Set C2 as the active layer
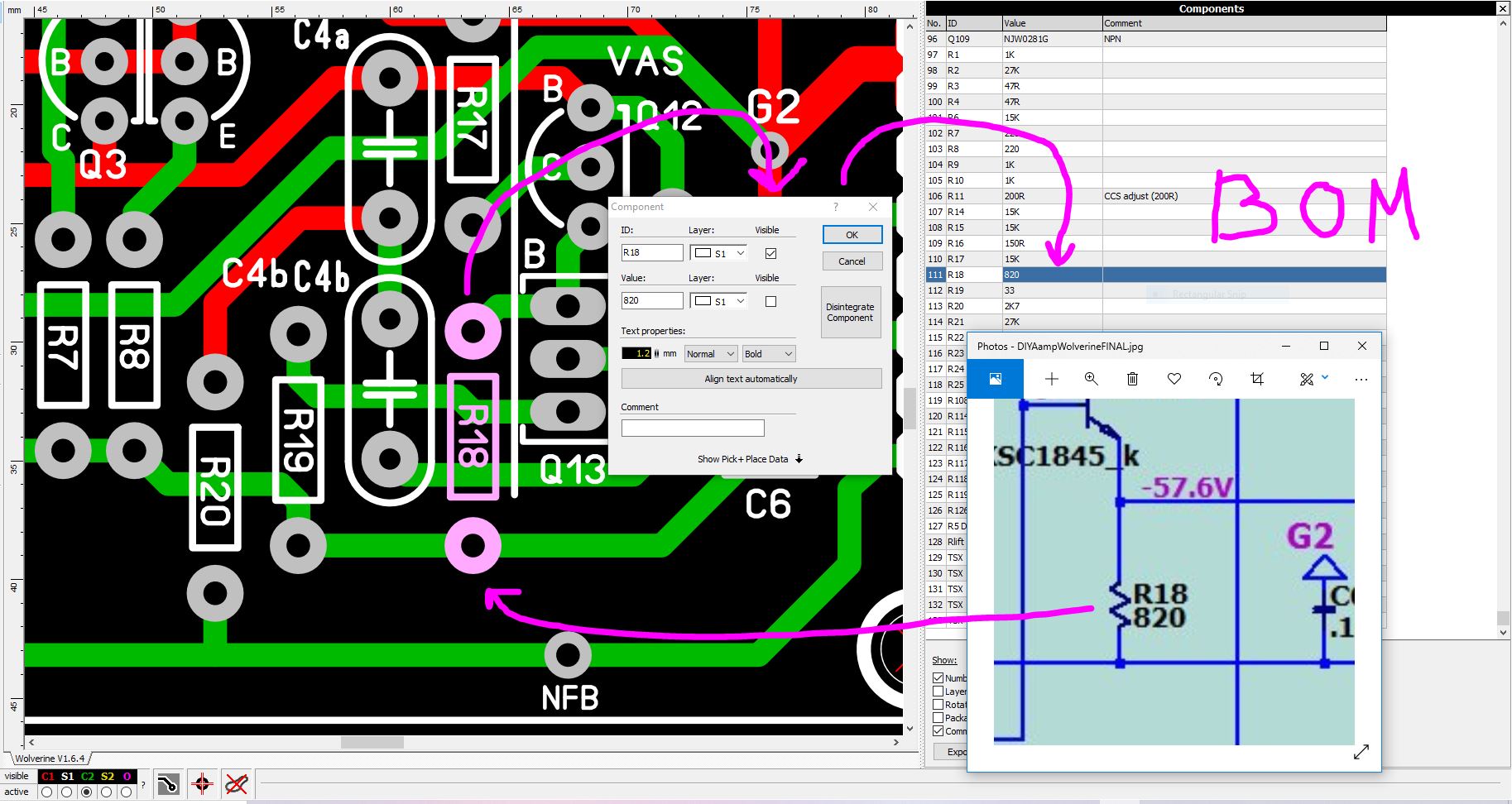Screen dimensions: 1512x804 coord(87,792)
